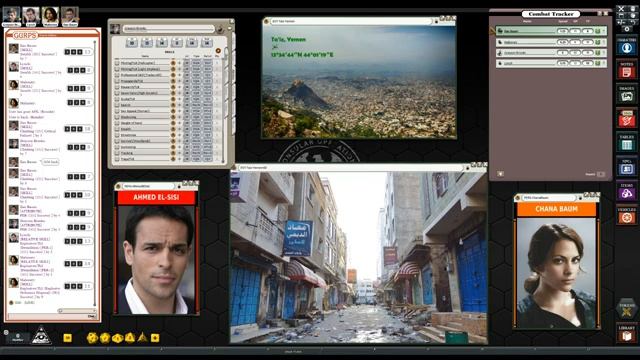
Task: Toggle the green icon on Lynch's row
Action: pos(598,63)
